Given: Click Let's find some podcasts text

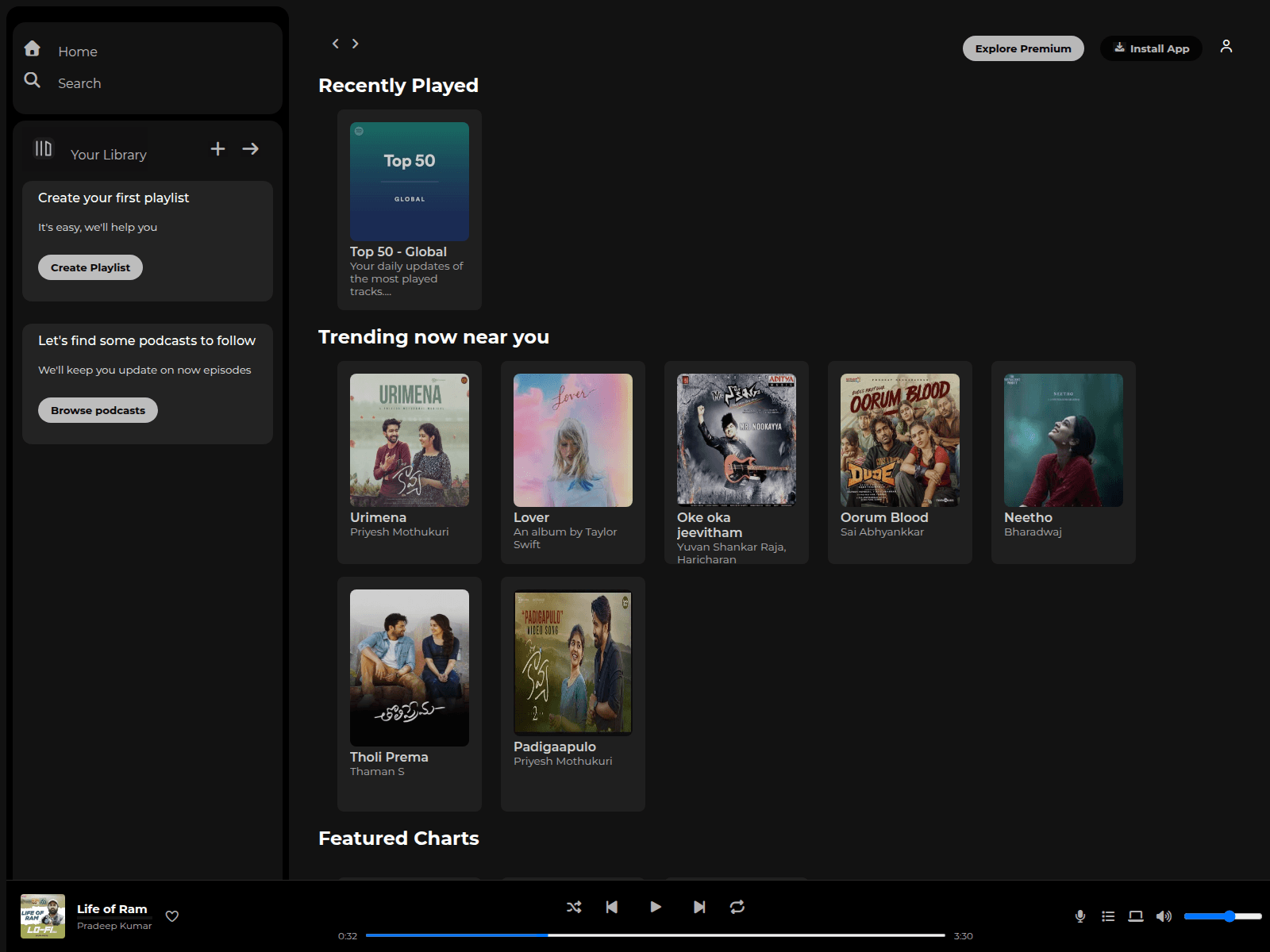Looking at the screenshot, I should 147,340.
